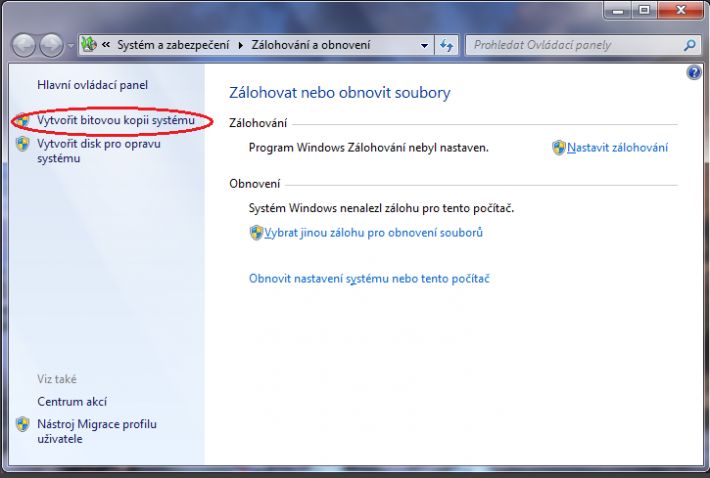The width and height of the screenshot is (710, 478).
Task: Click shield icon beside Nástroj Migrace profilu
Action: (22, 425)
